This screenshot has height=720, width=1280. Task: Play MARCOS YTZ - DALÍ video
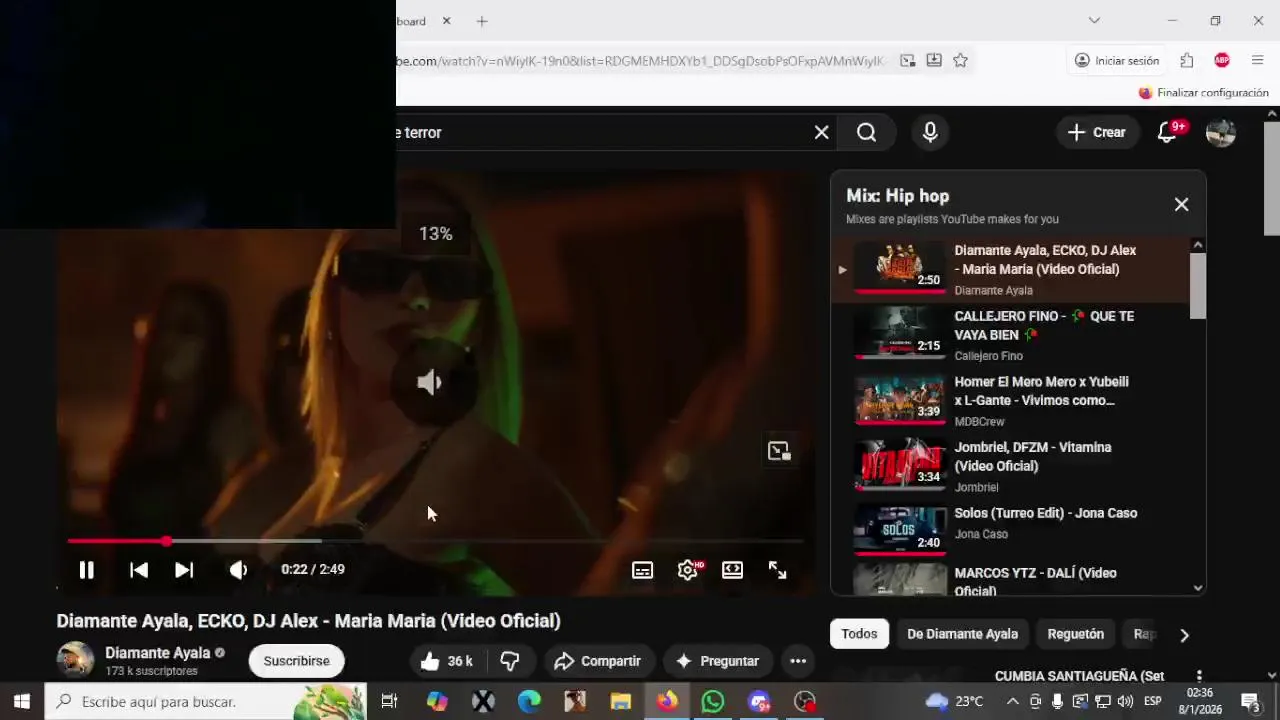pos(1010,580)
